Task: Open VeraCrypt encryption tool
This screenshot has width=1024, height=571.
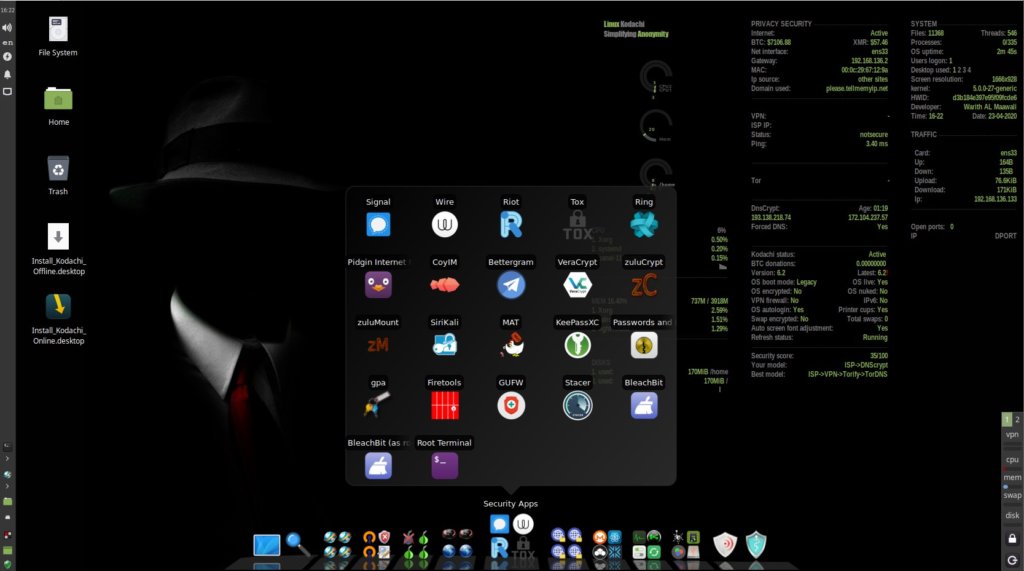Action: [x=577, y=285]
